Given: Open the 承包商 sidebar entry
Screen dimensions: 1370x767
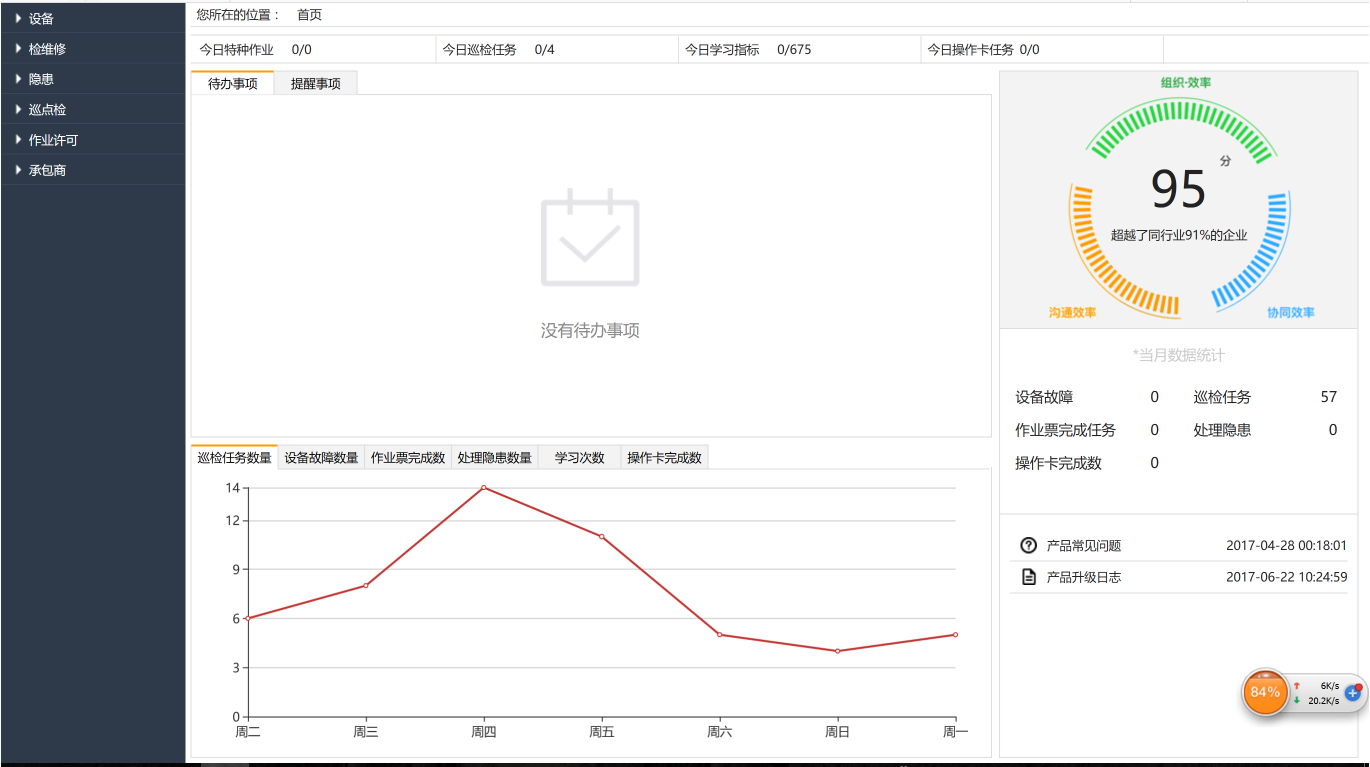Looking at the screenshot, I should click(93, 170).
